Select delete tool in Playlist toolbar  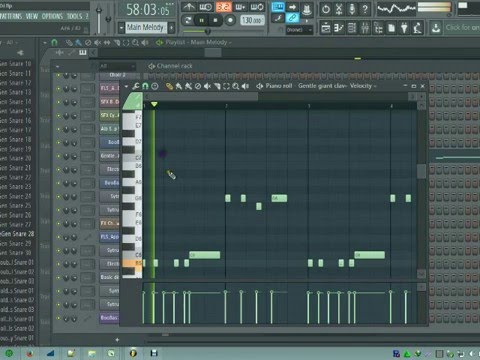pyautogui.click(x=88, y=43)
